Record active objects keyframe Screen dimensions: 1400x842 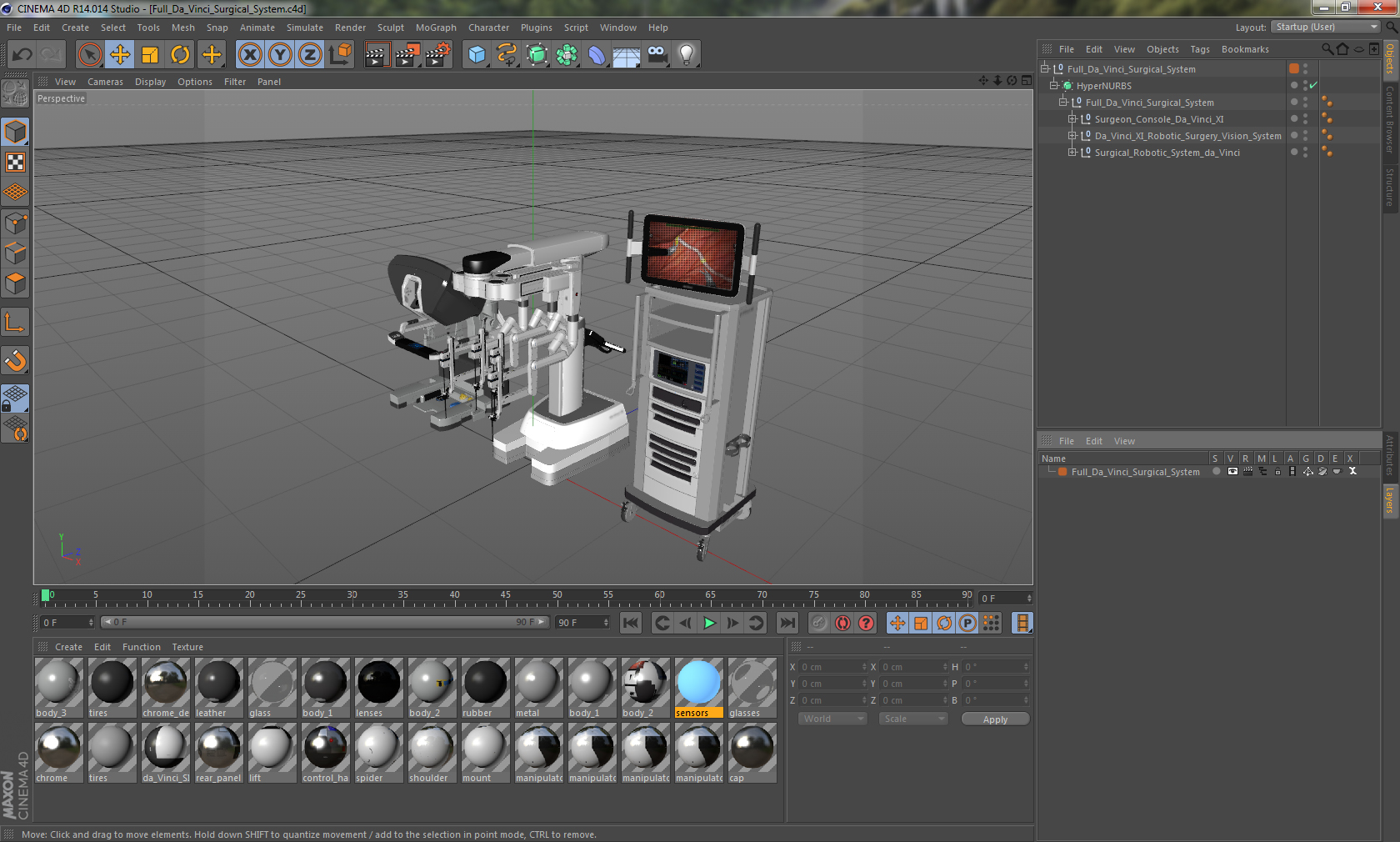819,623
